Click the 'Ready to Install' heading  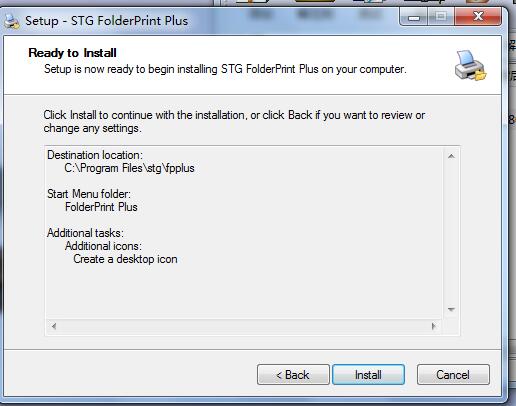pyautogui.click(x=72, y=53)
